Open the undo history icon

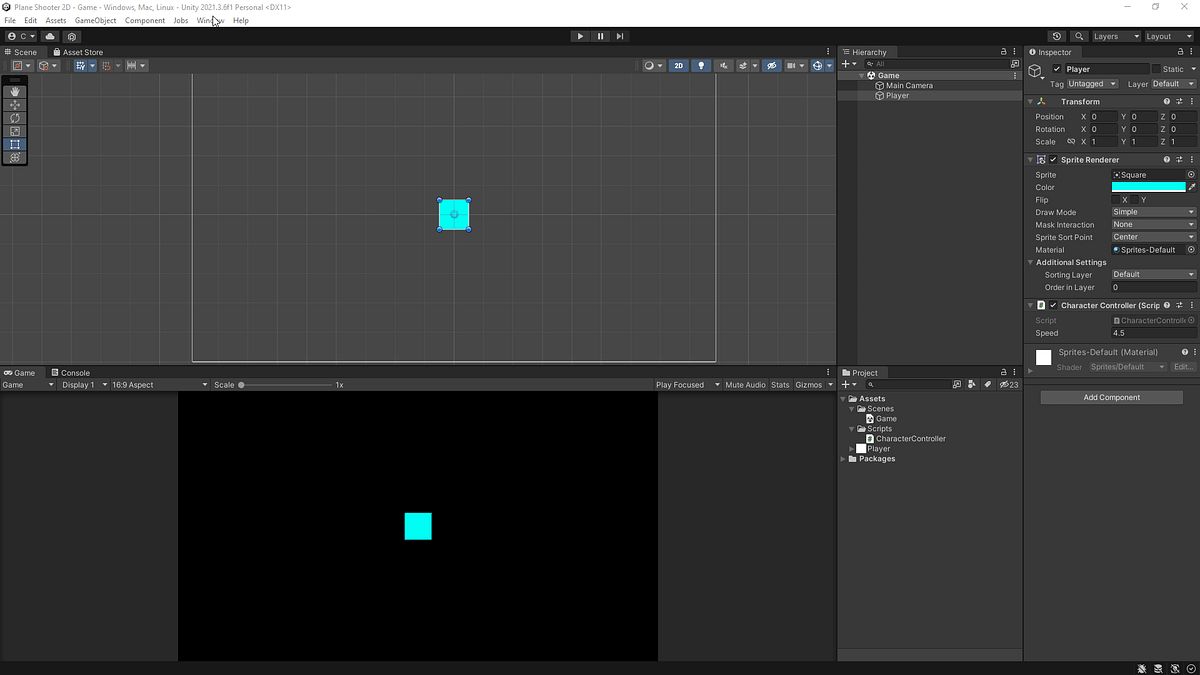pyautogui.click(x=1057, y=36)
